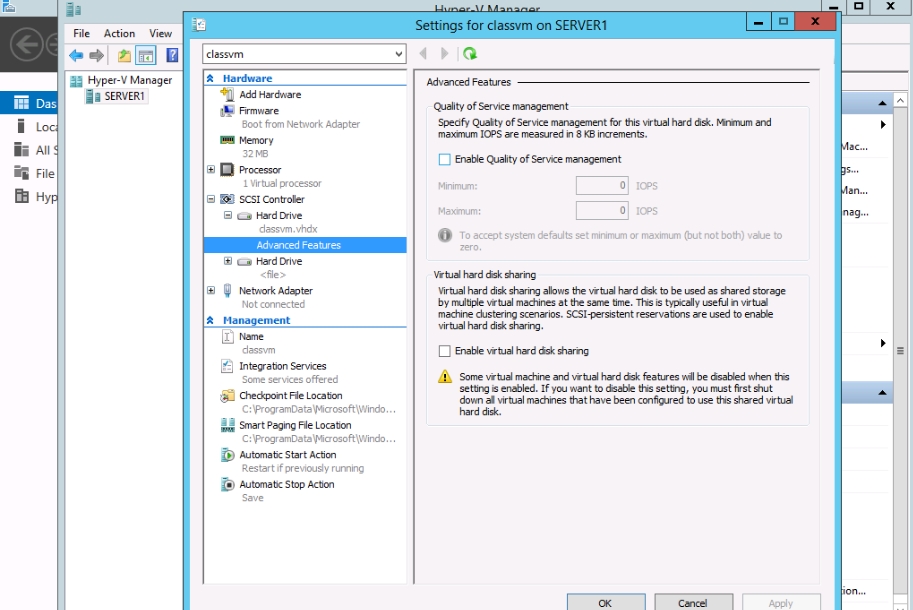Image resolution: width=913 pixels, height=610 pixels.
Task: Click the green Refresh icon in Settings
Action: (x=469, y=54)
